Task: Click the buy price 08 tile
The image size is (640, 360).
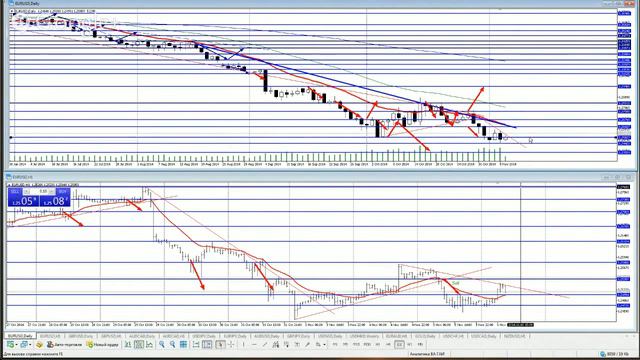Action: [55, 201]
